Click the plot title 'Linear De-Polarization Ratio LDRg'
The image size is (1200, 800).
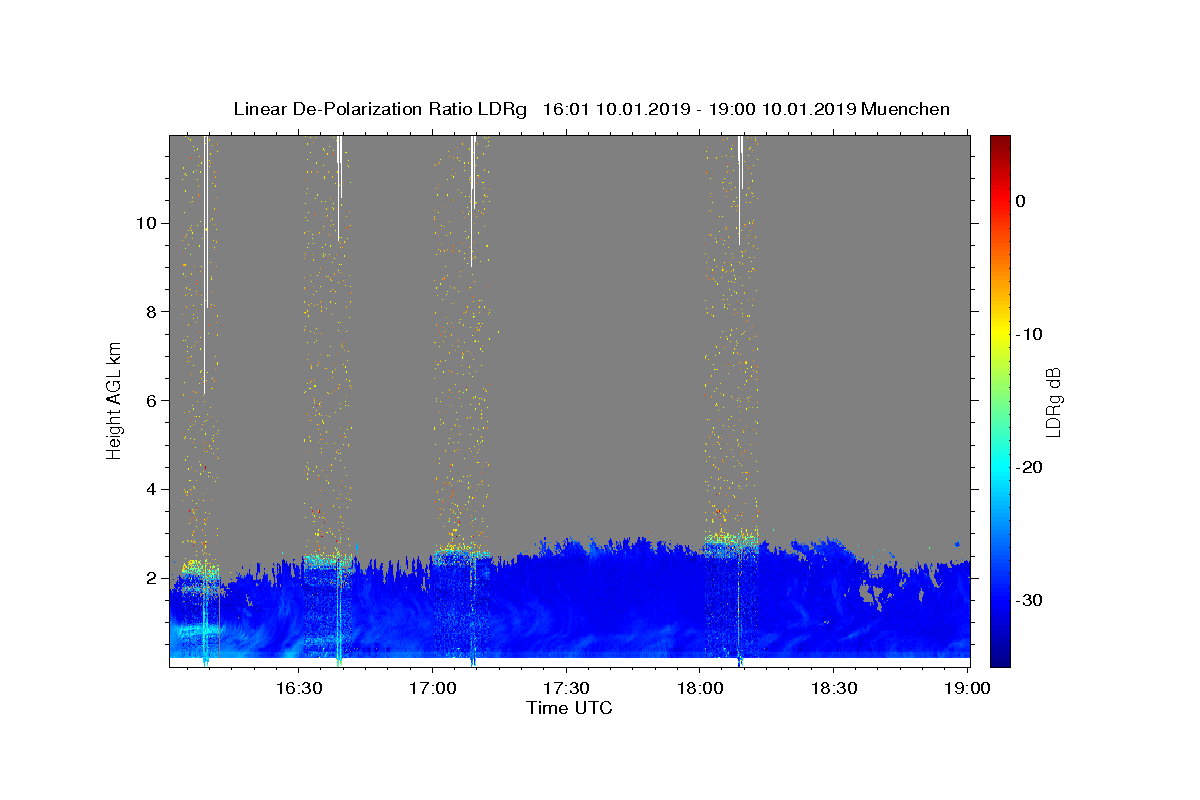pos(380,109)
